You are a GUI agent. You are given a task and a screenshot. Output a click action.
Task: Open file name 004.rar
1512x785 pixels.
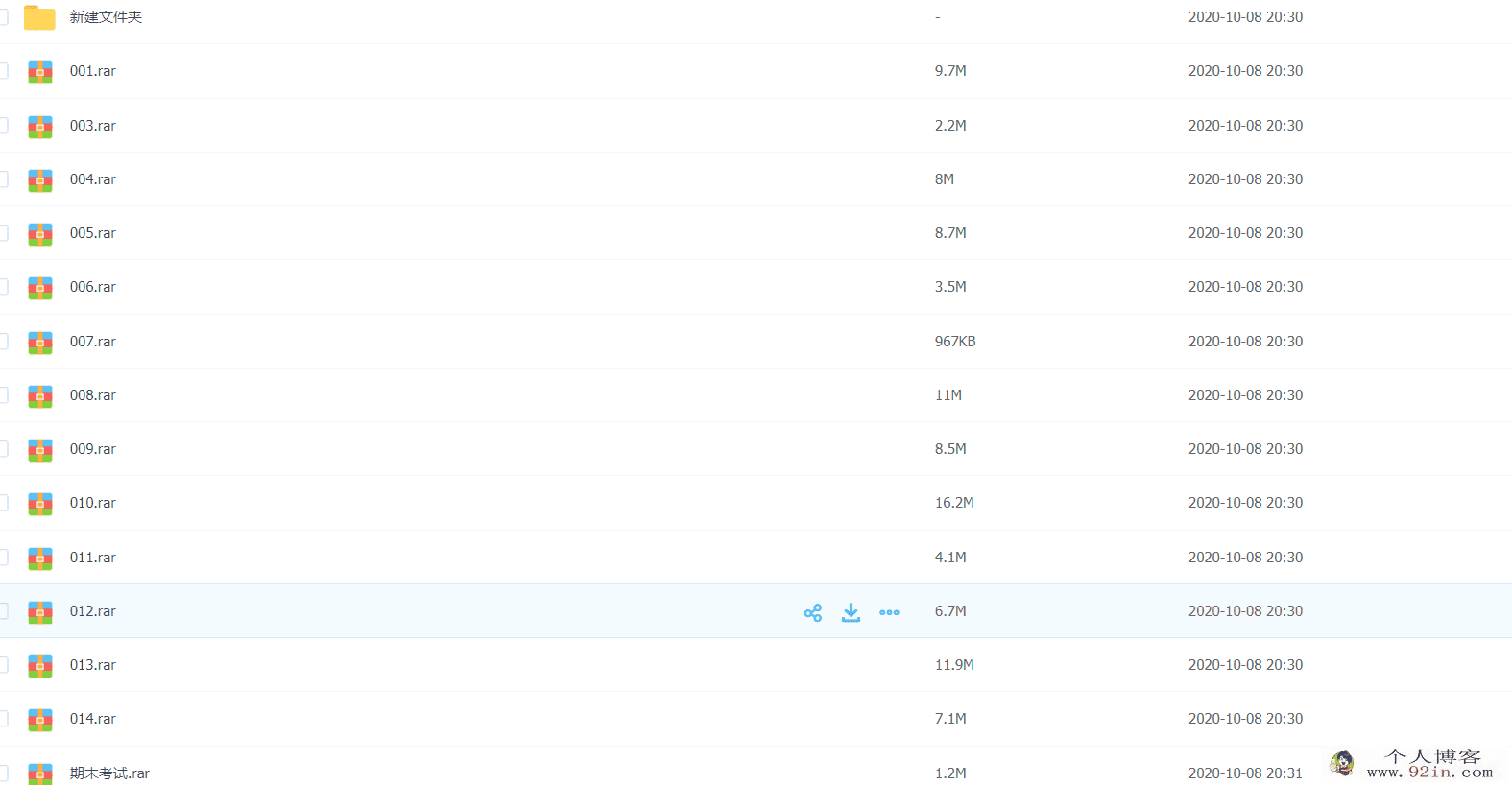coord(93,179)
